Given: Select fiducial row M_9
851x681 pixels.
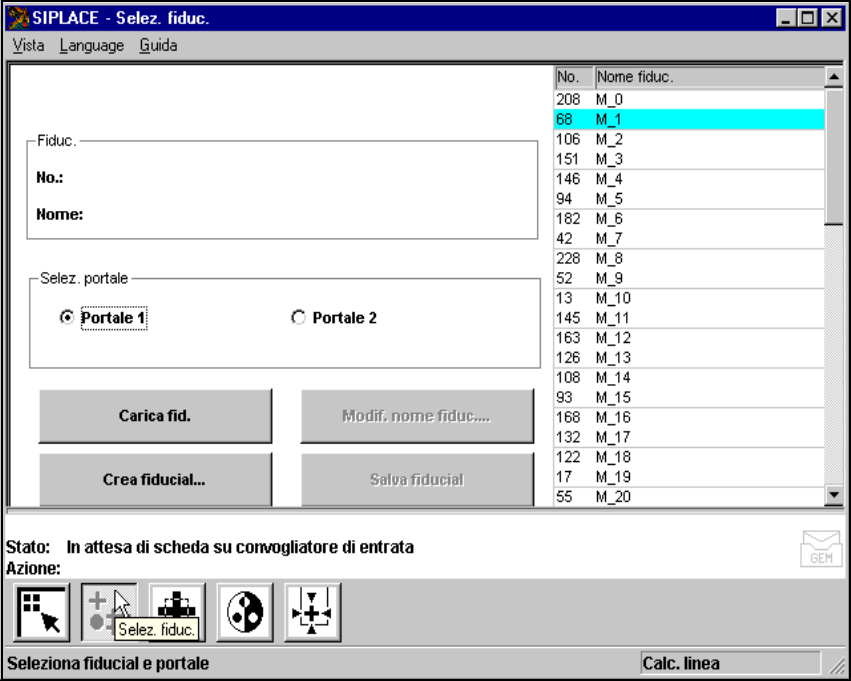Looking at the screenshot, I should click(689, 278).
